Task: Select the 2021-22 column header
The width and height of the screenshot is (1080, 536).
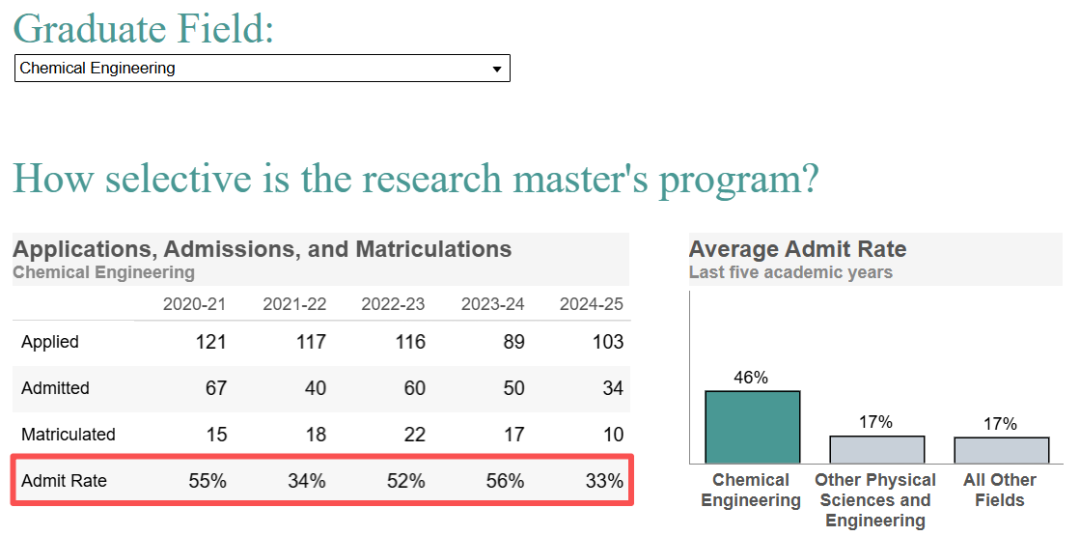Action: point(294,304)
